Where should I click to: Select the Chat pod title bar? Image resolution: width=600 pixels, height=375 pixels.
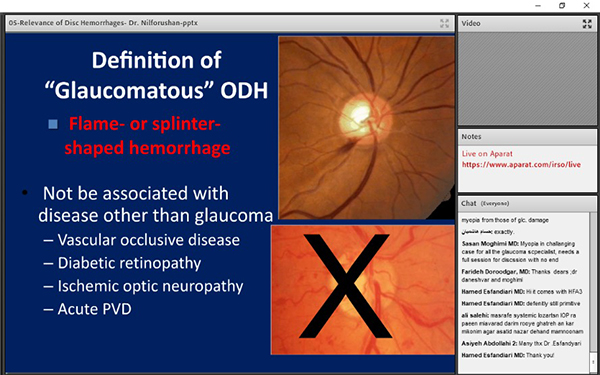coord(527,204)
